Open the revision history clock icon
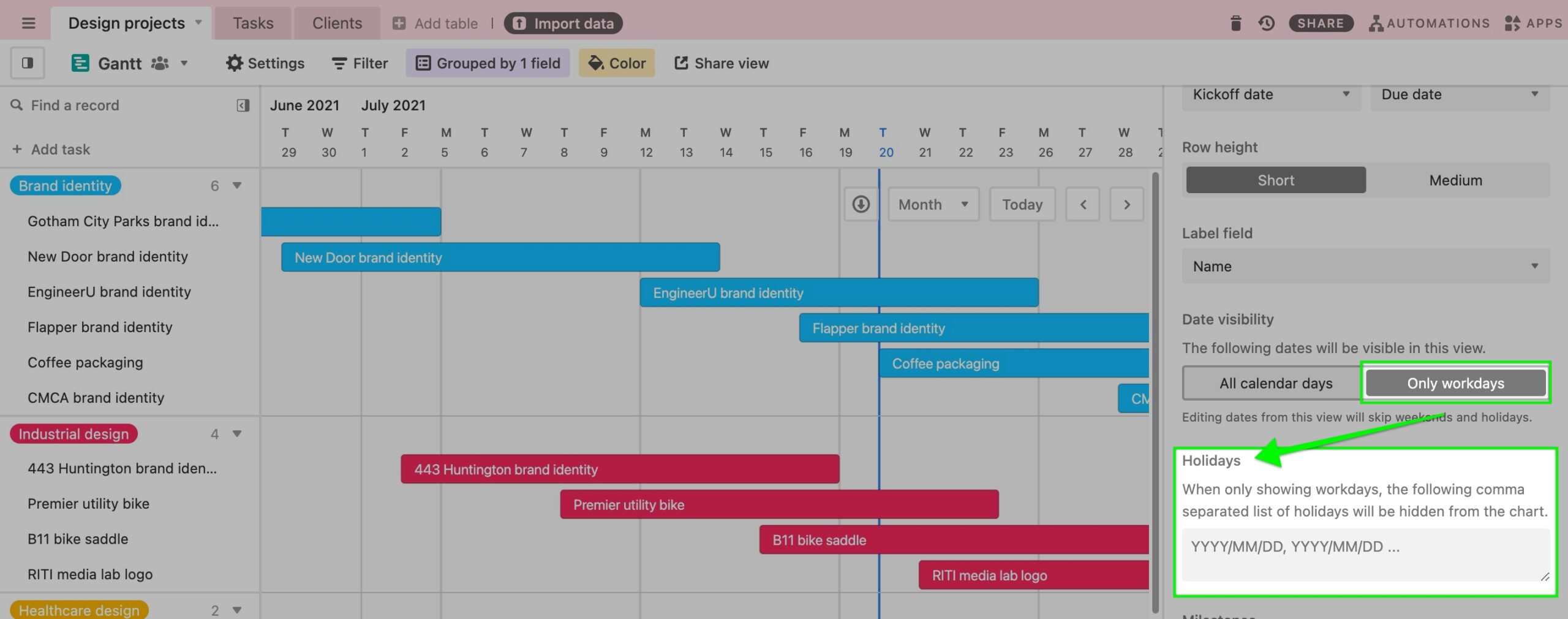1568x619 pixels. coord(1266,23)
